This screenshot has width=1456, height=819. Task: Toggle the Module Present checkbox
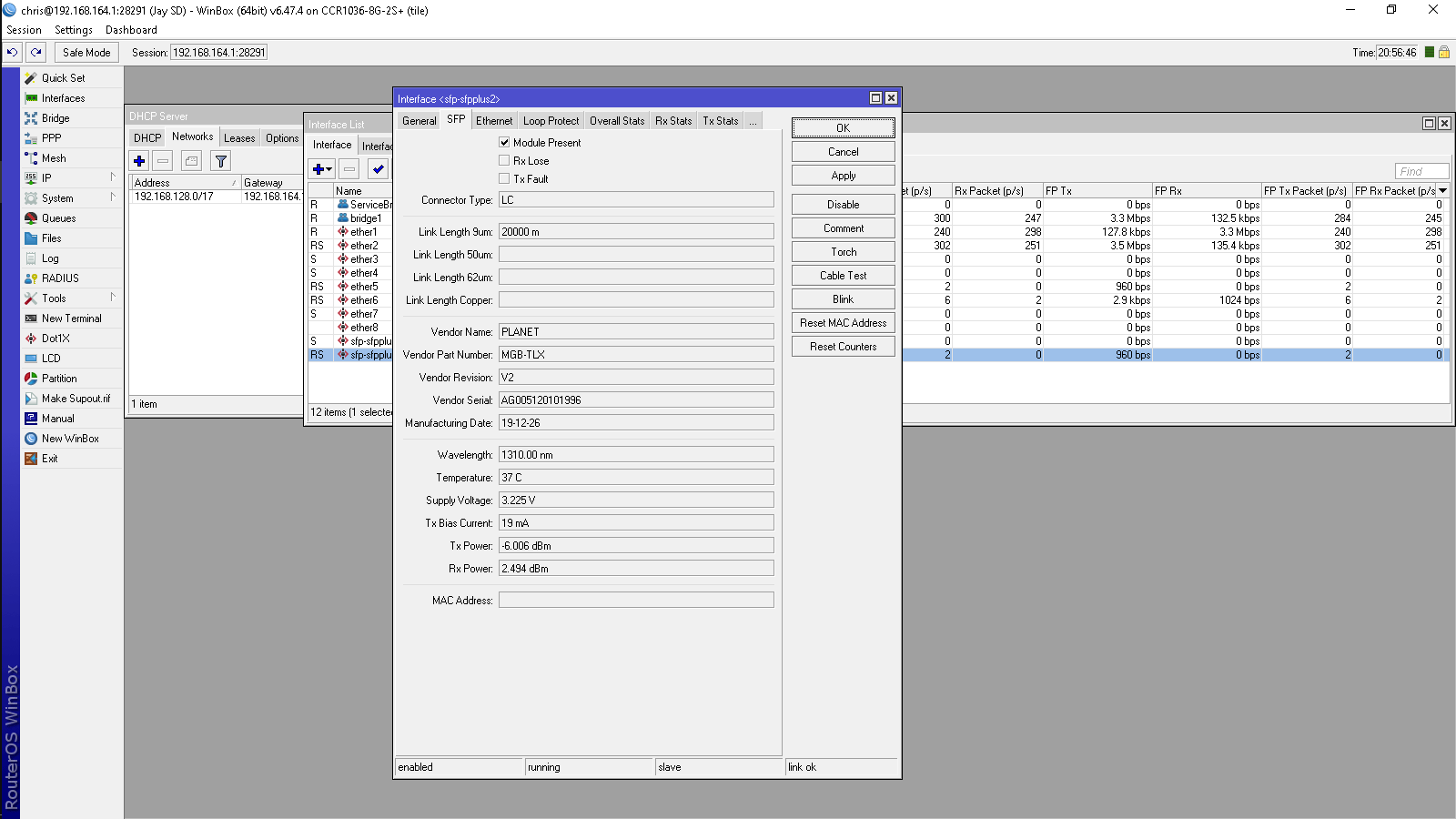coord(504,143)
